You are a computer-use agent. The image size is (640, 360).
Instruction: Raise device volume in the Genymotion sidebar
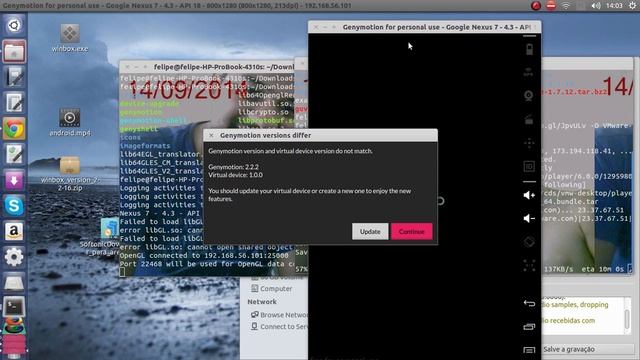point(529,195)
